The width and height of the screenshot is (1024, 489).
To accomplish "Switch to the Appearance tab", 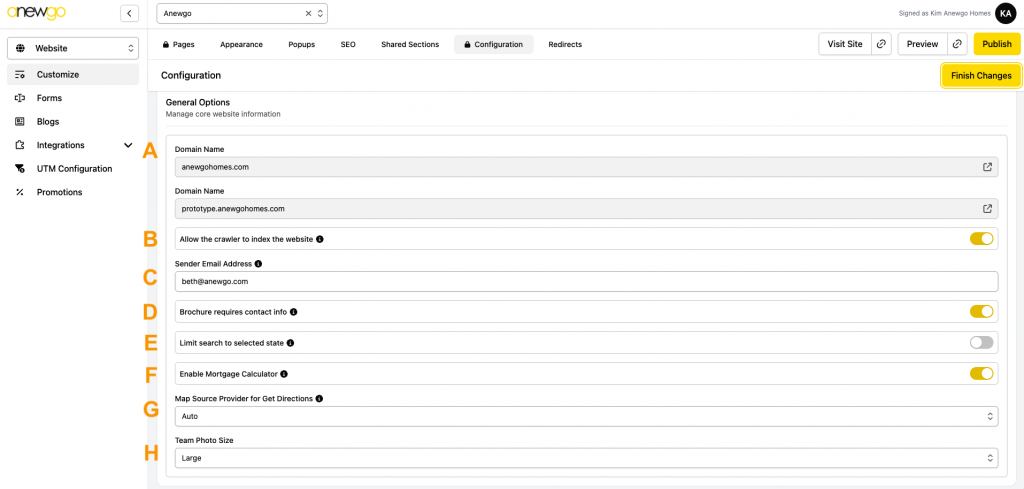I will [x=241, y=45].
